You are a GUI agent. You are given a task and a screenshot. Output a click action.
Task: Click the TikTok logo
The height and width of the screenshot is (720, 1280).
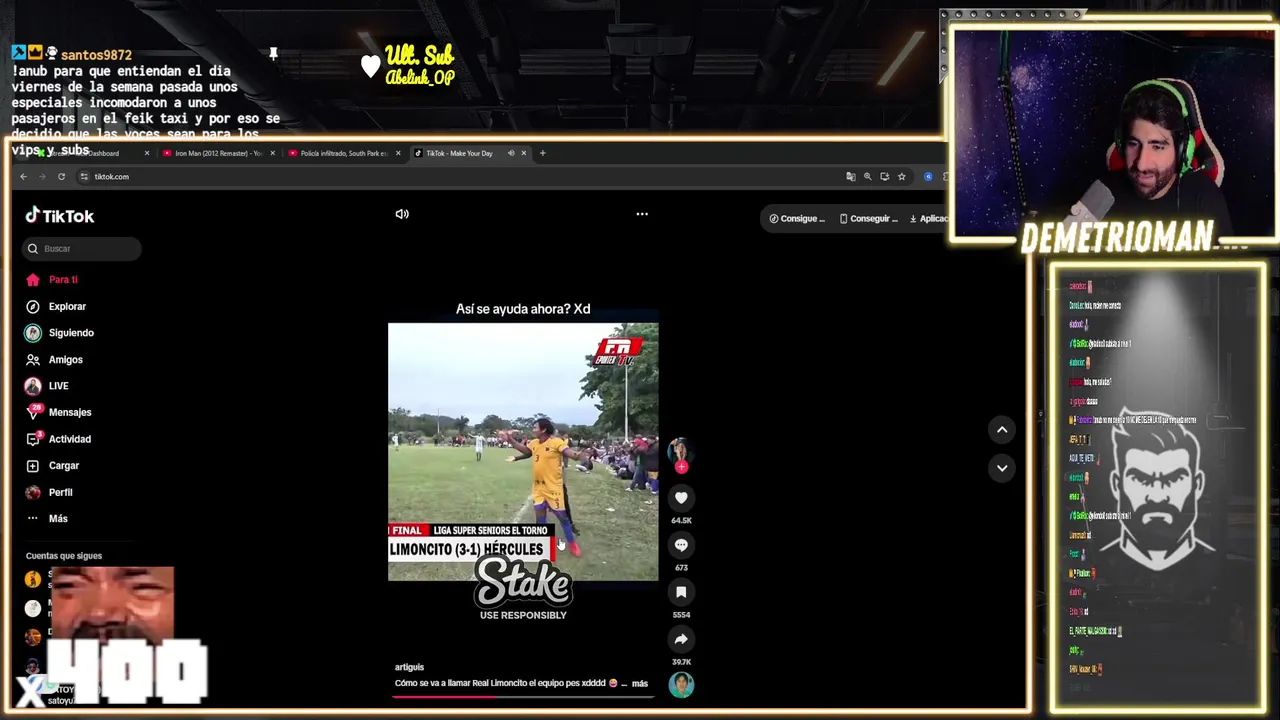[60, 215]
